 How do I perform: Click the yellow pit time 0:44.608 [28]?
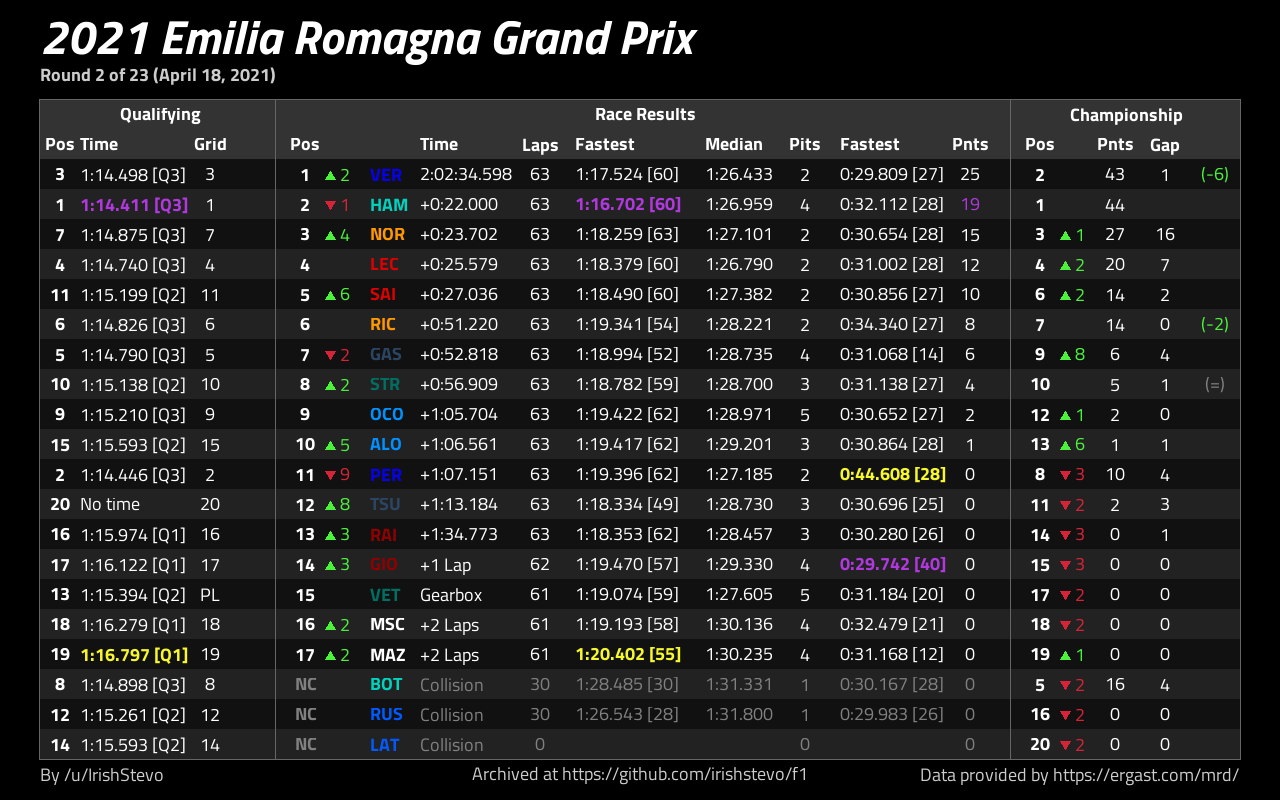point(893,475)
